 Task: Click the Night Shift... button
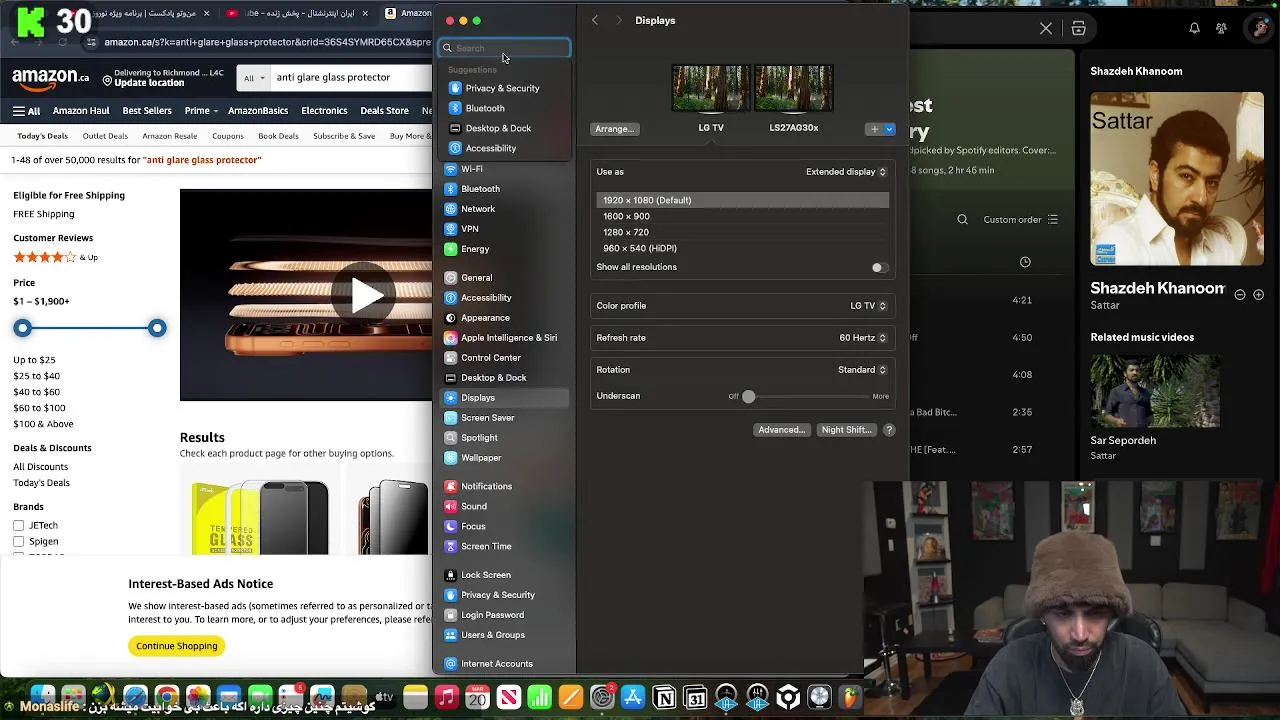[x=846, y=430]
